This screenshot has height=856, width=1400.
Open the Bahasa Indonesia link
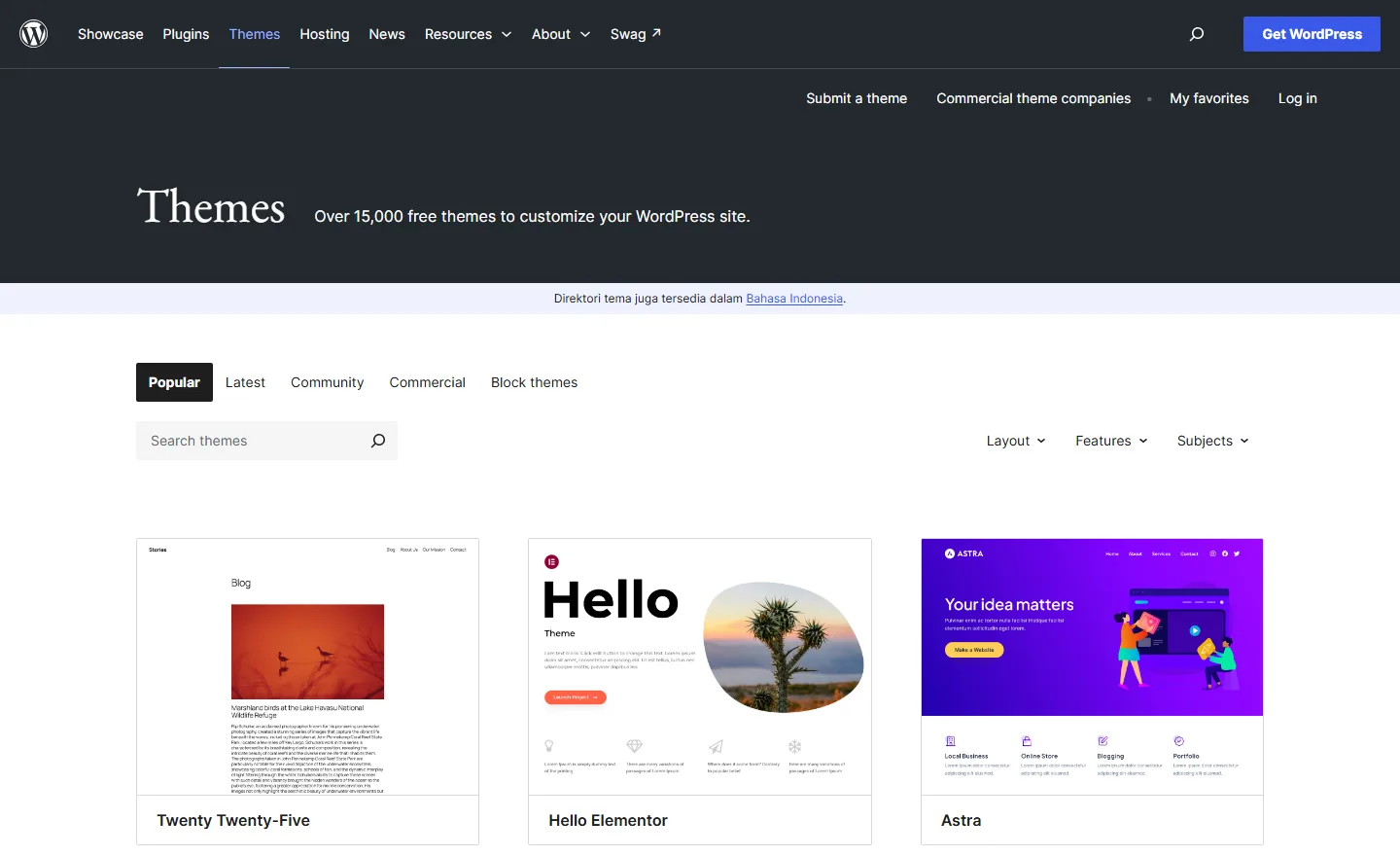(794, 299)
